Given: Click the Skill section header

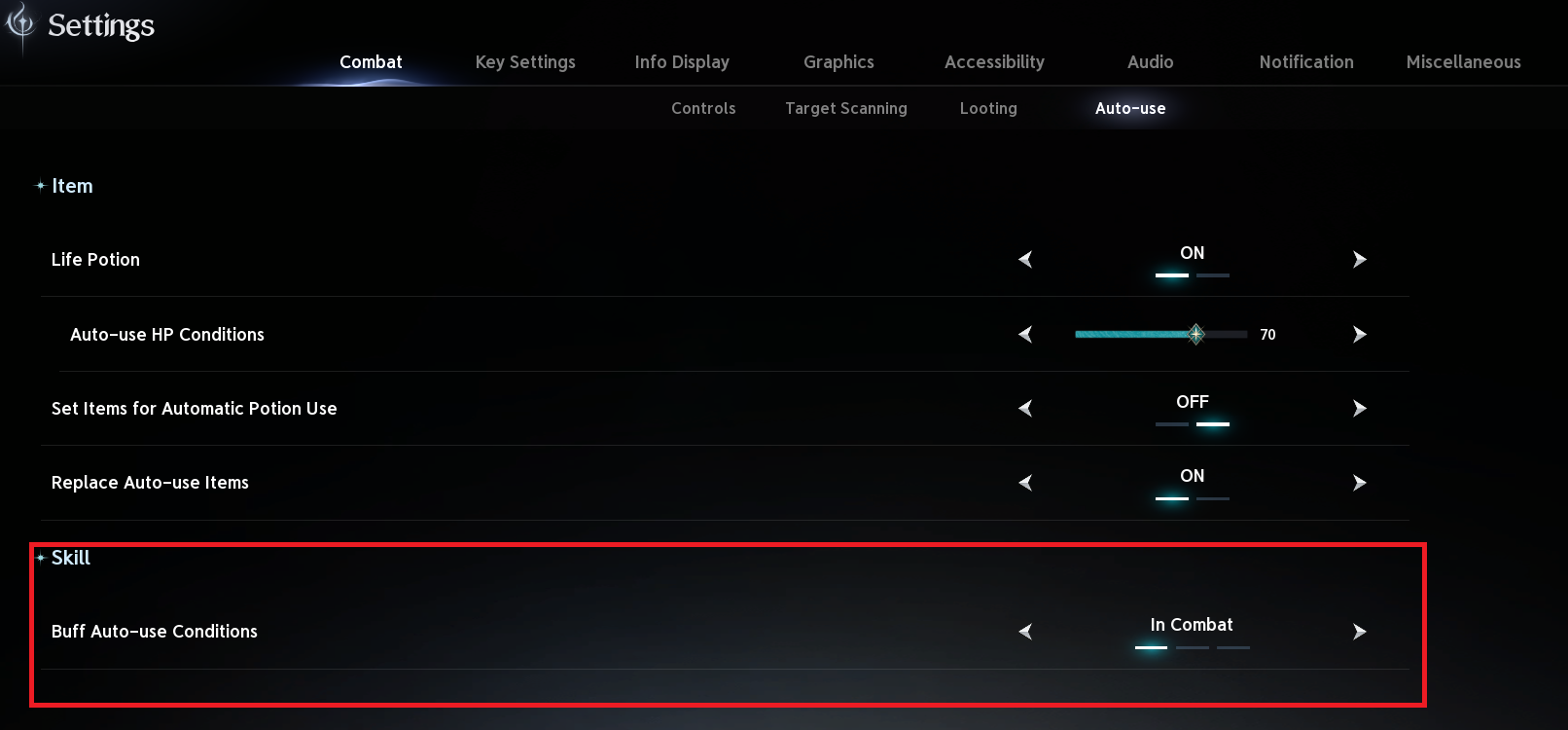Looking at the screenshot, I should tap(70, 558).
